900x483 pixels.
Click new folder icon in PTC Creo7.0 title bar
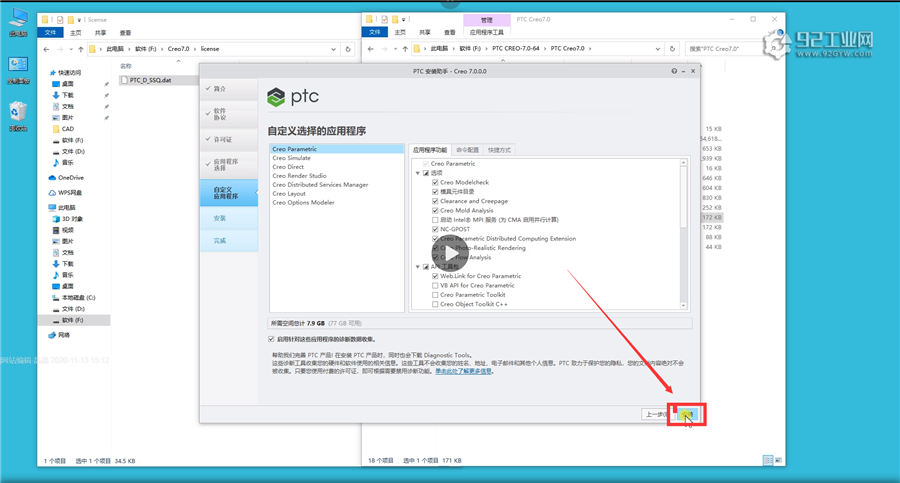point(395,19)
